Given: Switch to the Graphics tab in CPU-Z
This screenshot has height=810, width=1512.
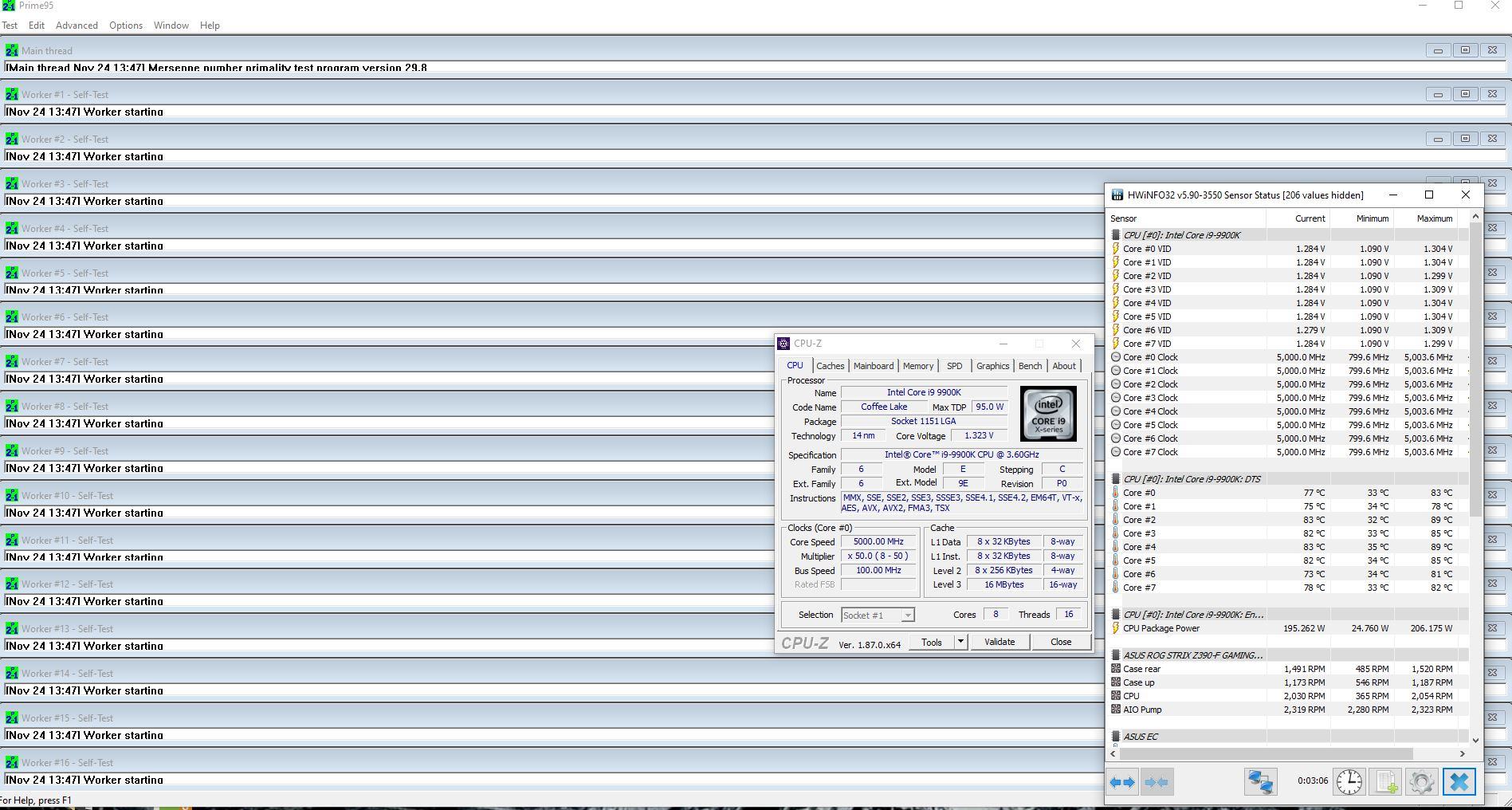Looking at the screenshot, I should pos(992,366).
